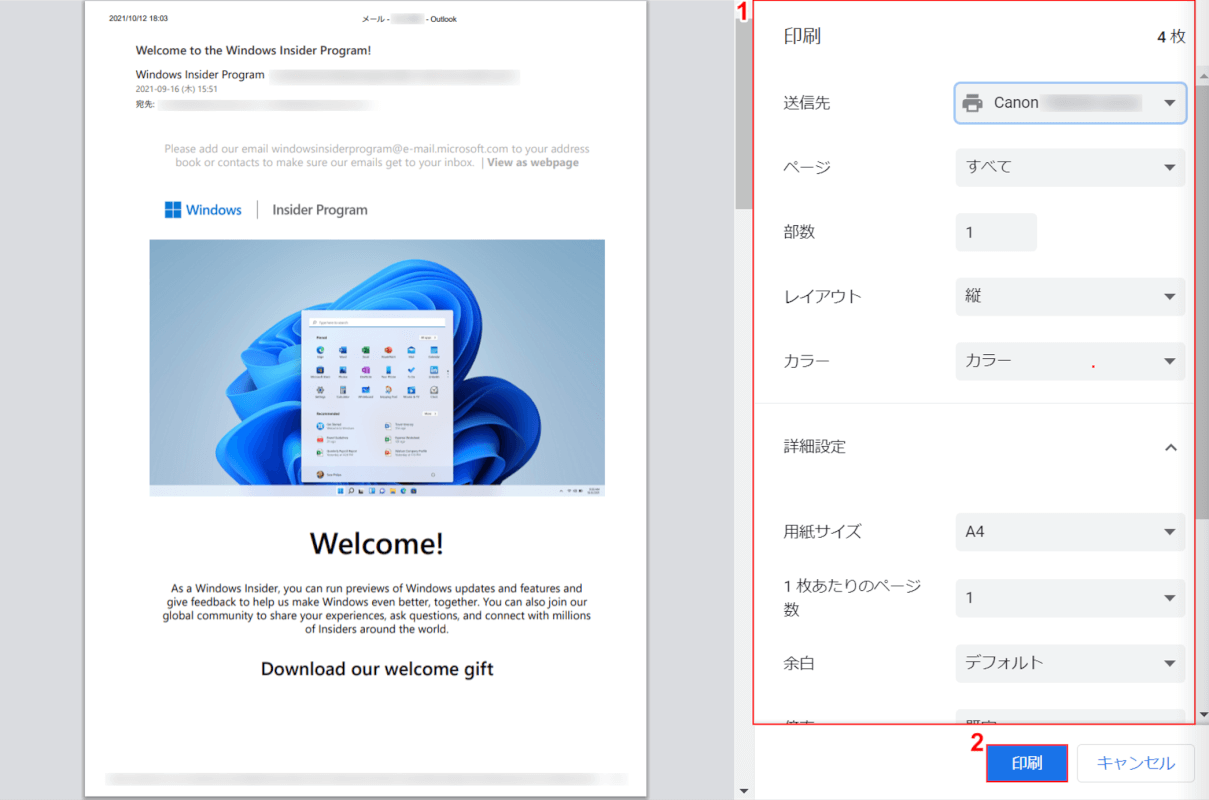Click the 用紙サイズ label

pyautogui.click(x=823, y=532)
